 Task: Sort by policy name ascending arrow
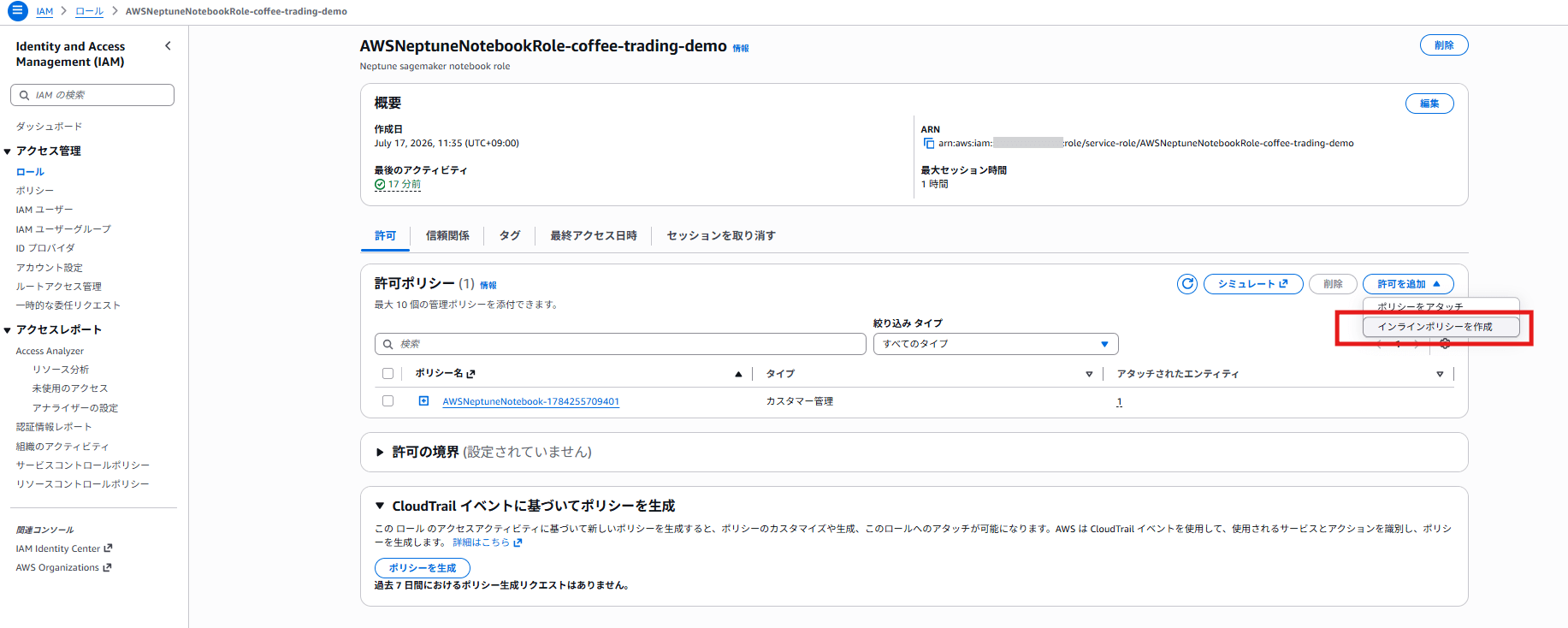(738, 374)
